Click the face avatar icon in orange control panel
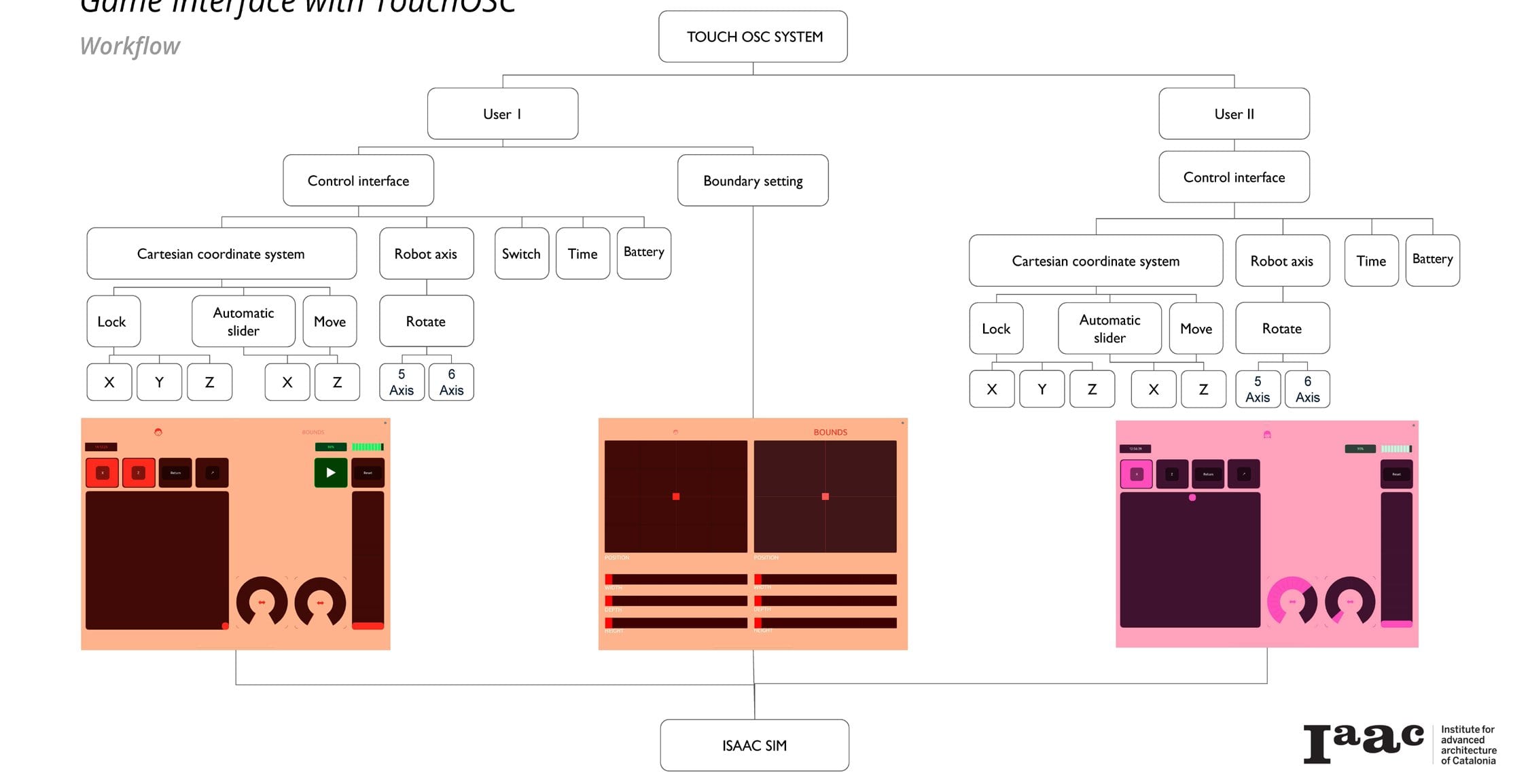The width and height of the screenshot is (1528, 784). [x=158, y=432]
